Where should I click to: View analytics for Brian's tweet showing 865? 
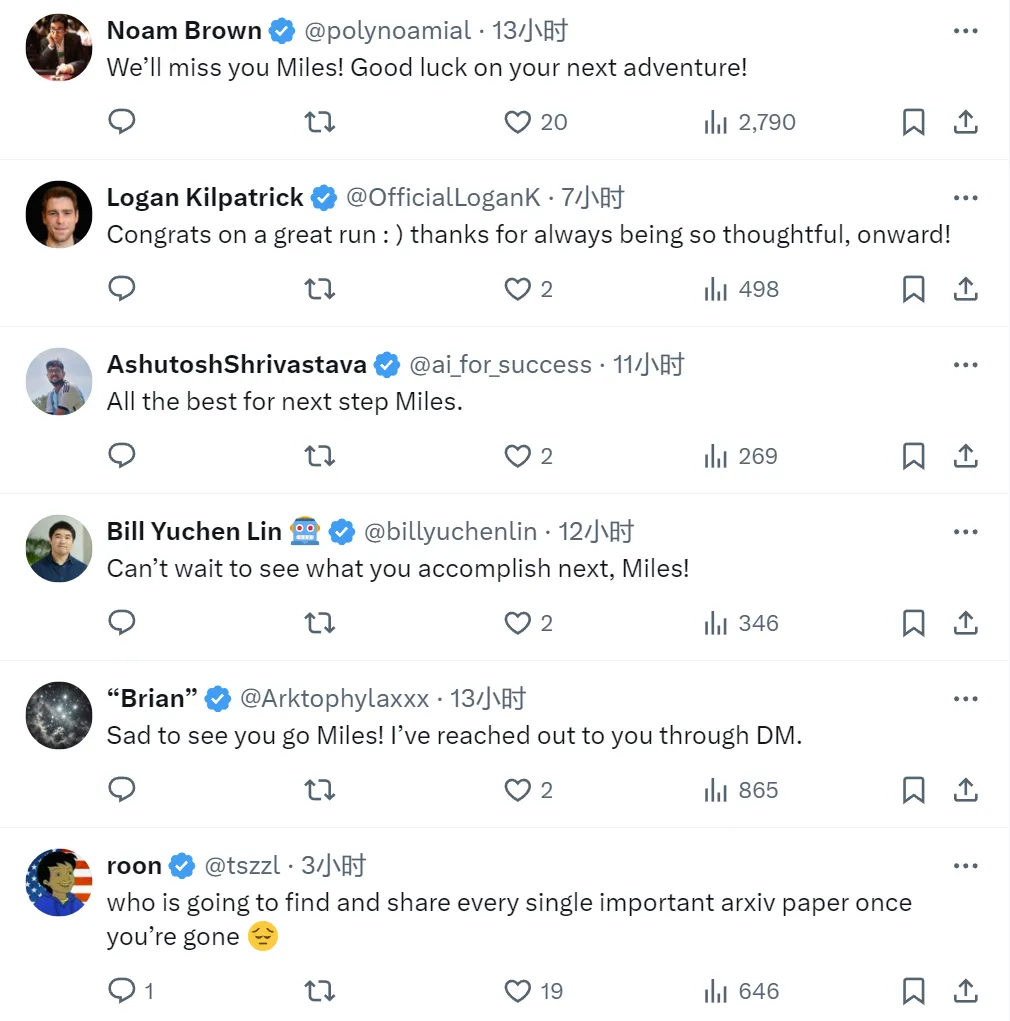[x=740, y=790]
